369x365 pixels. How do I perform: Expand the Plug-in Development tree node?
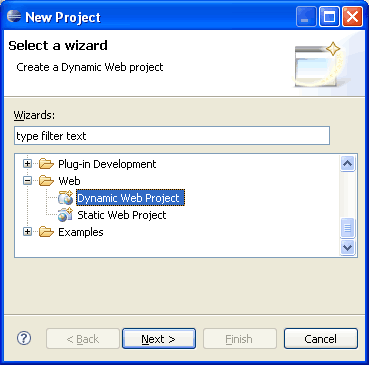click(27, 164)
